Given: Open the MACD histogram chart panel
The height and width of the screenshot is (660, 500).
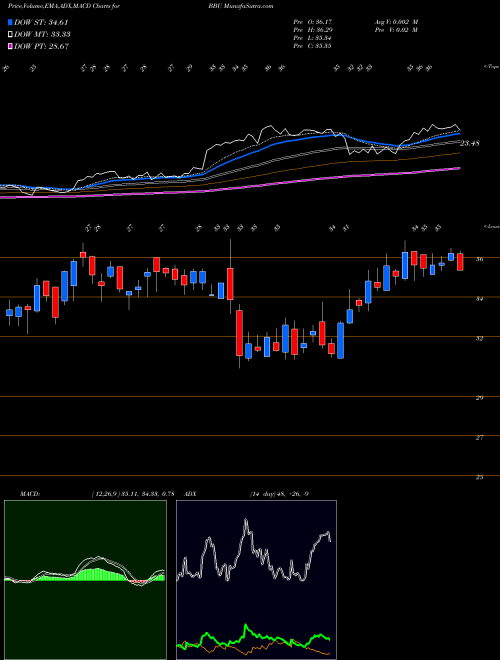Looking at the screenshot, I should 85,580.
